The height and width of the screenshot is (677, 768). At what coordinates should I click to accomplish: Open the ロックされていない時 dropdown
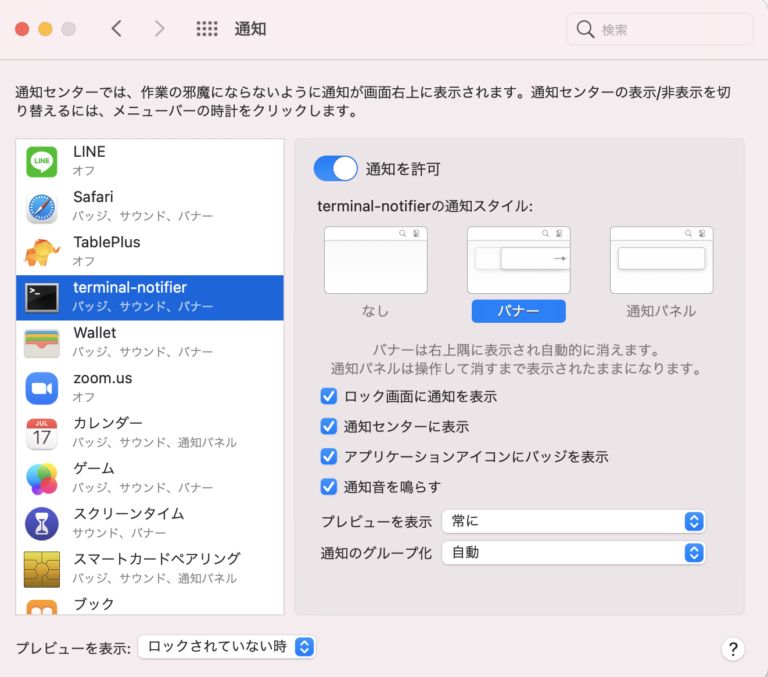227,647
